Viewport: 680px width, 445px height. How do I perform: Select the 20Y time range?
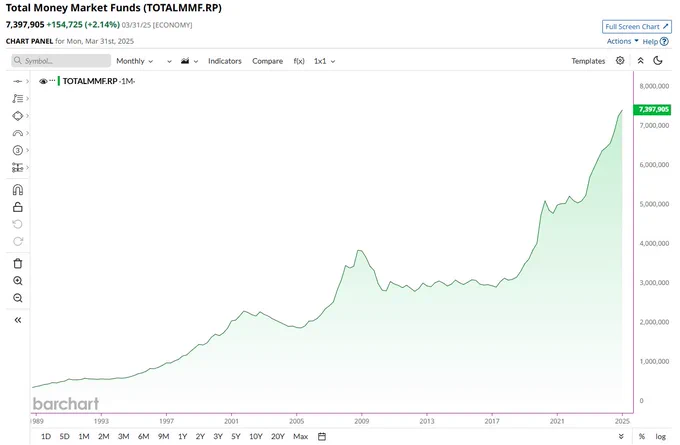point(278,436)
